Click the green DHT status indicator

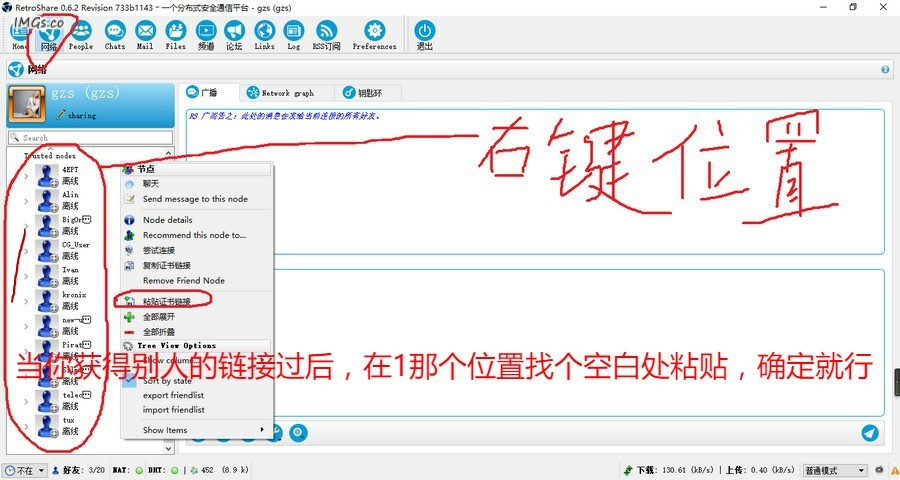click(x=174, y=470)
